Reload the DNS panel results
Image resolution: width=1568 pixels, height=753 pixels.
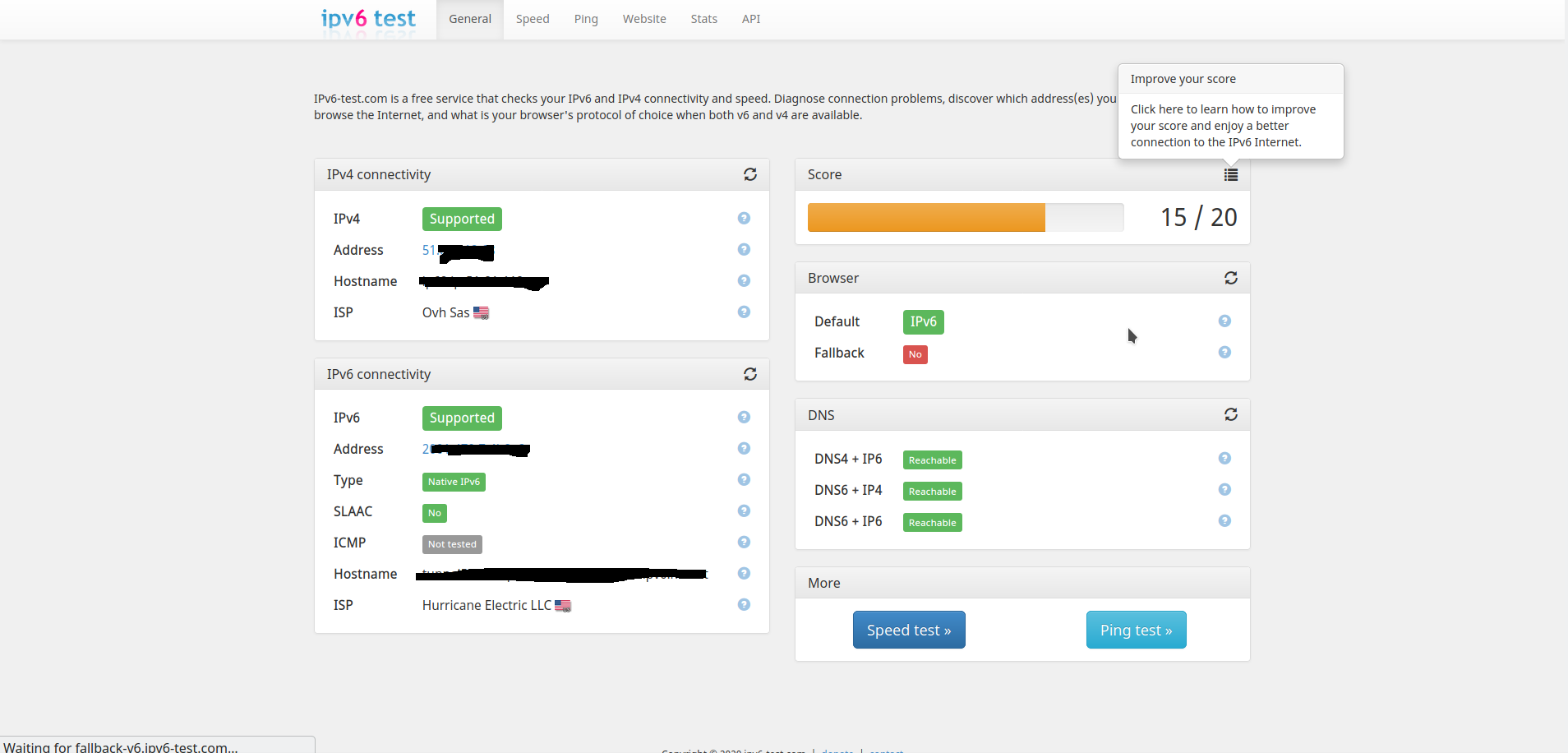tap(1230, 414)
